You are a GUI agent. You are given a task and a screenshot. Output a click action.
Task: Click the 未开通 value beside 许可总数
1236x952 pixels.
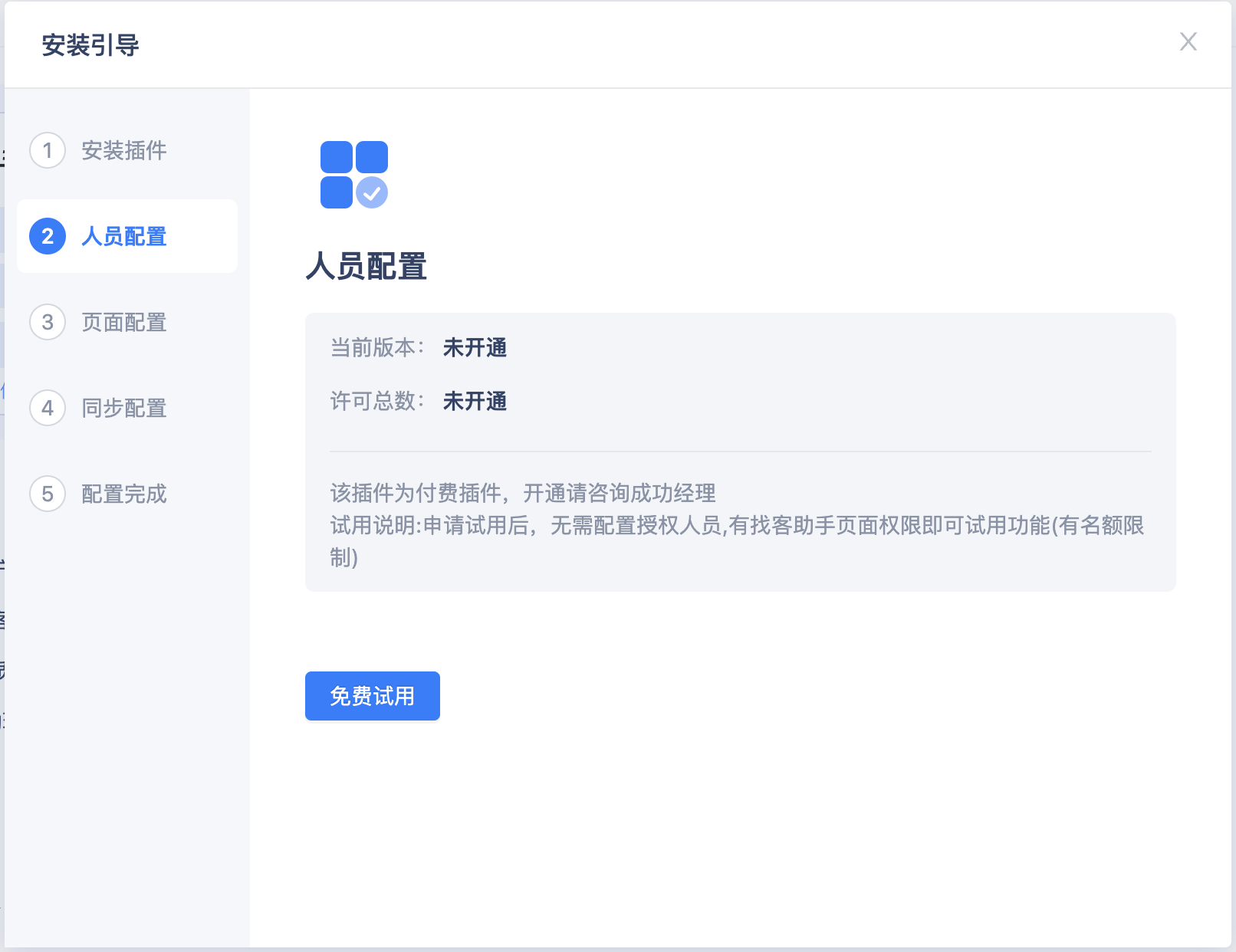pos(475,402)
